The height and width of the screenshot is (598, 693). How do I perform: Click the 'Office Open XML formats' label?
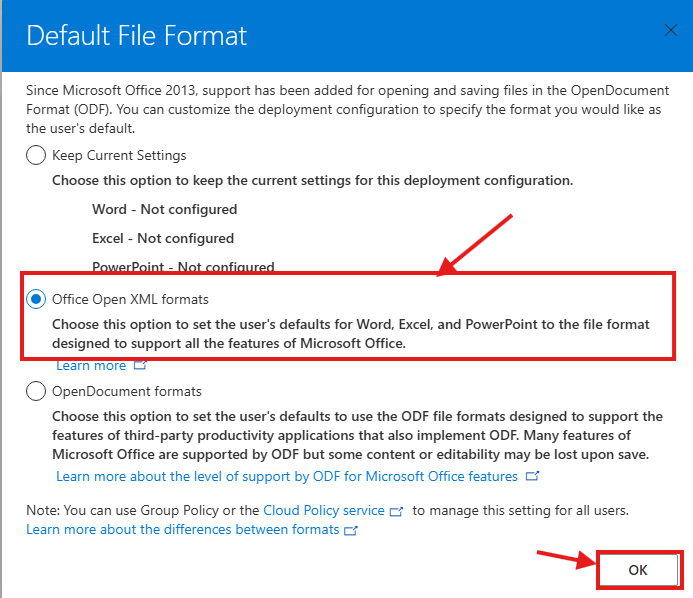[130, 299]
